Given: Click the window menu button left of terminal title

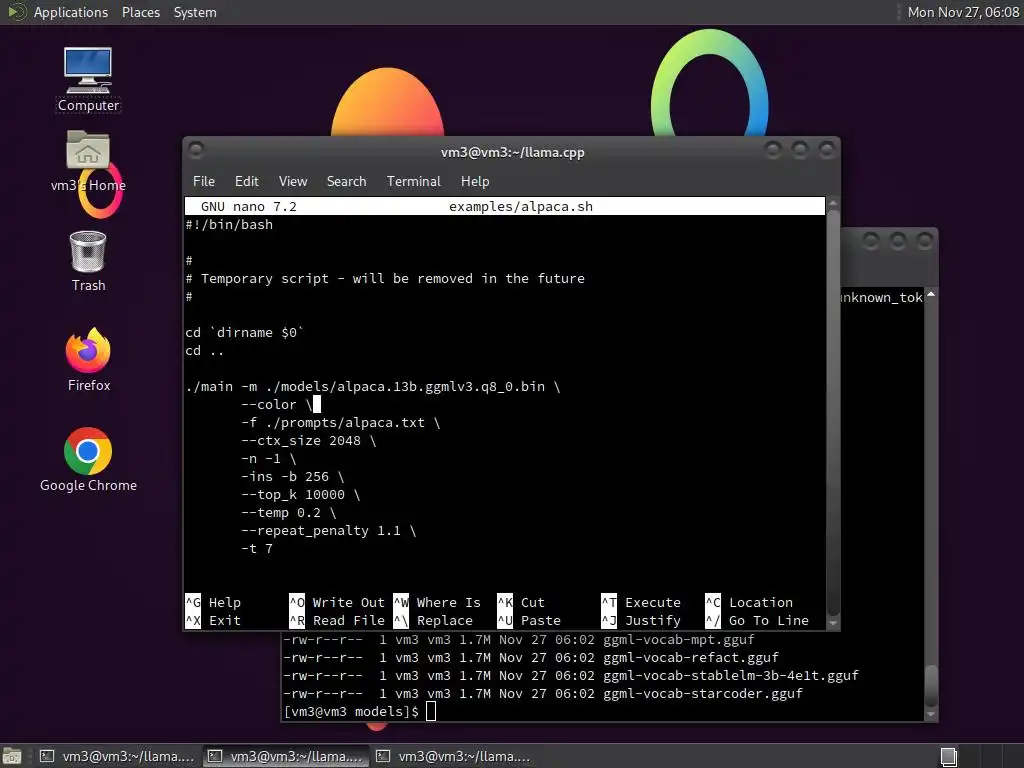Looking at the screenshot, I should [x=196, y=151].
